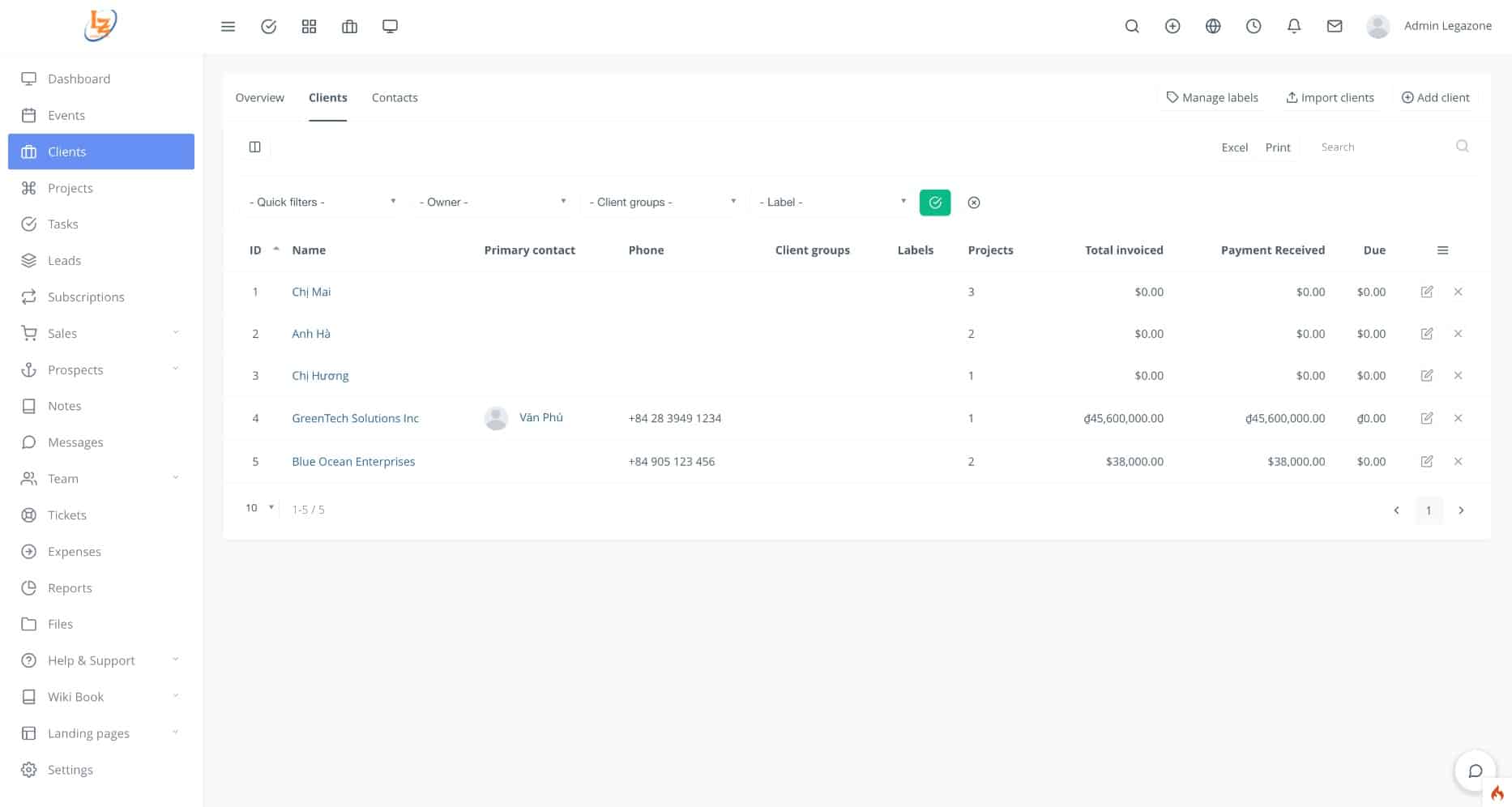This screenshot has height=807, width=1512.
Task: Open the tasks checkmark icon in top bar
Action: (268, 27)
